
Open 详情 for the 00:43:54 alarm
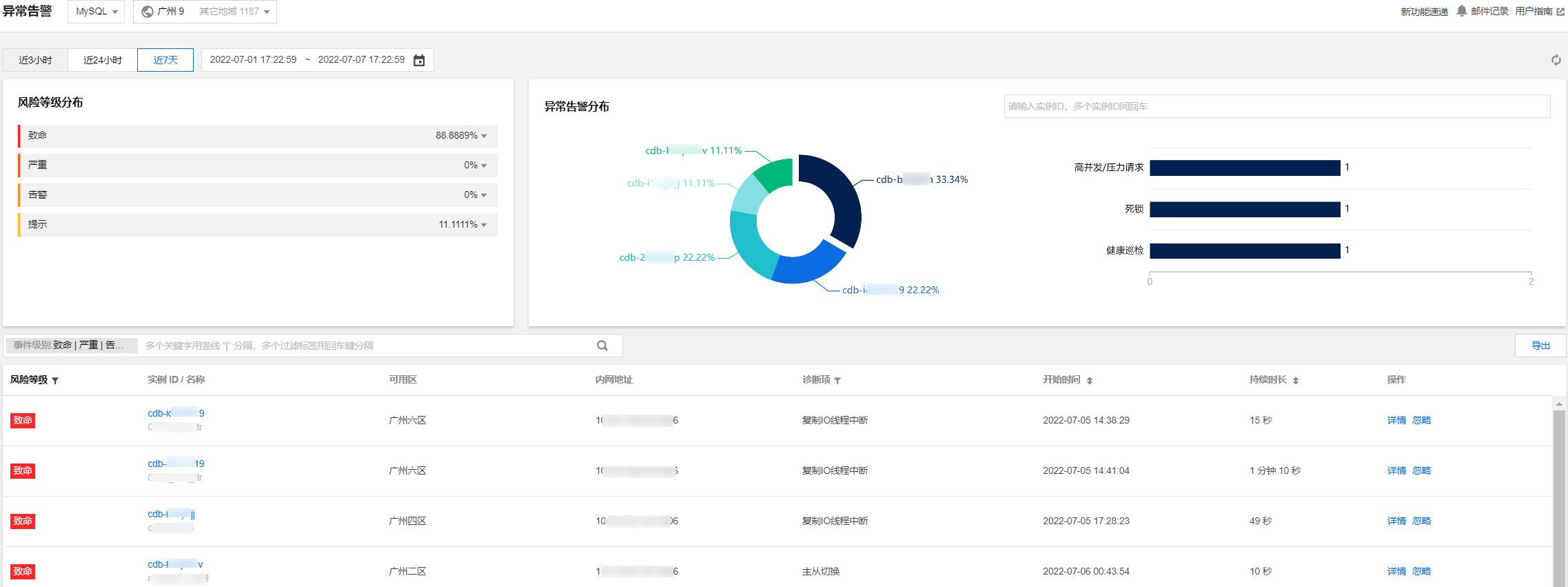coord(1396,572)
